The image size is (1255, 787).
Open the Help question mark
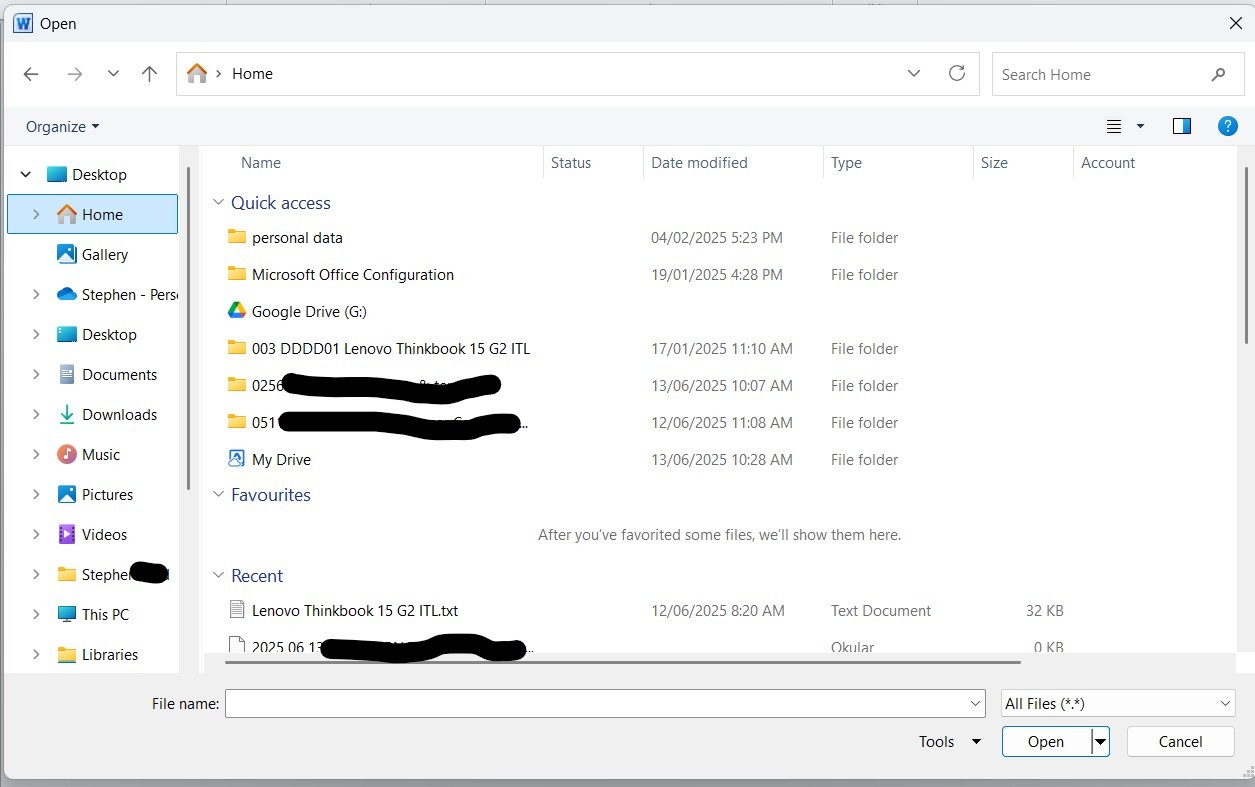click(x=1228, y=126)
